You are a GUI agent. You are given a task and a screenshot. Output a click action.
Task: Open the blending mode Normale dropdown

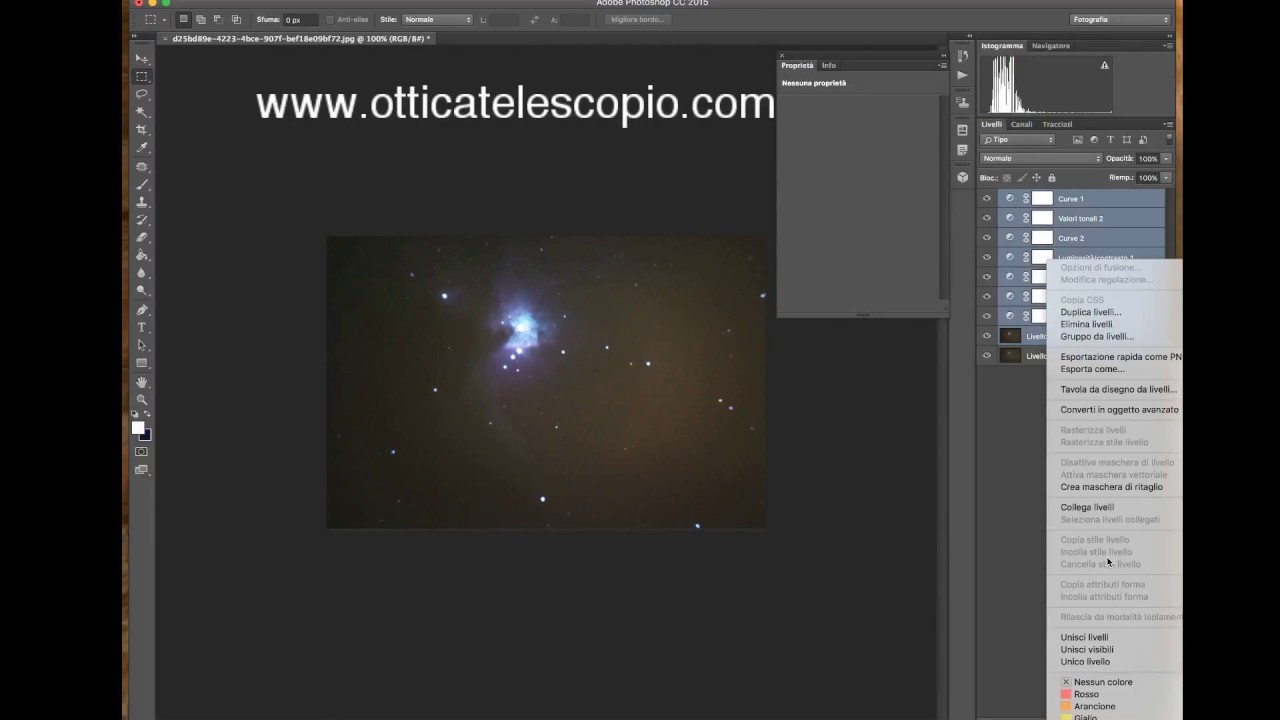tap(1041, 158)
